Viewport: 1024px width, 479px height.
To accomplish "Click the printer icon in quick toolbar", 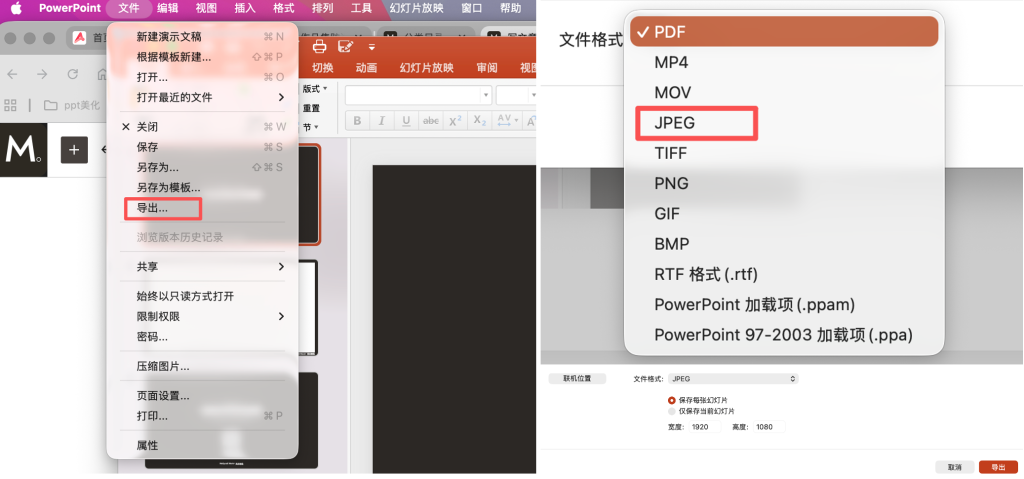I will 320,46.
